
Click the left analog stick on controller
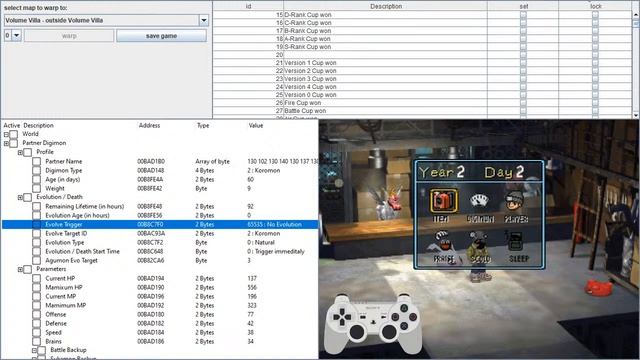pos(357,332)
